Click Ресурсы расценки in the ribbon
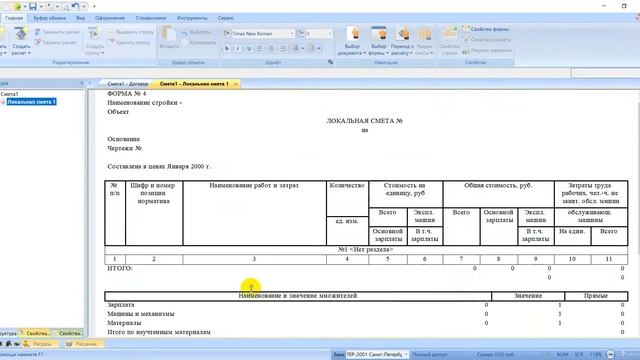The width and height of the screenshot is (640, 360). pos(487,51)
